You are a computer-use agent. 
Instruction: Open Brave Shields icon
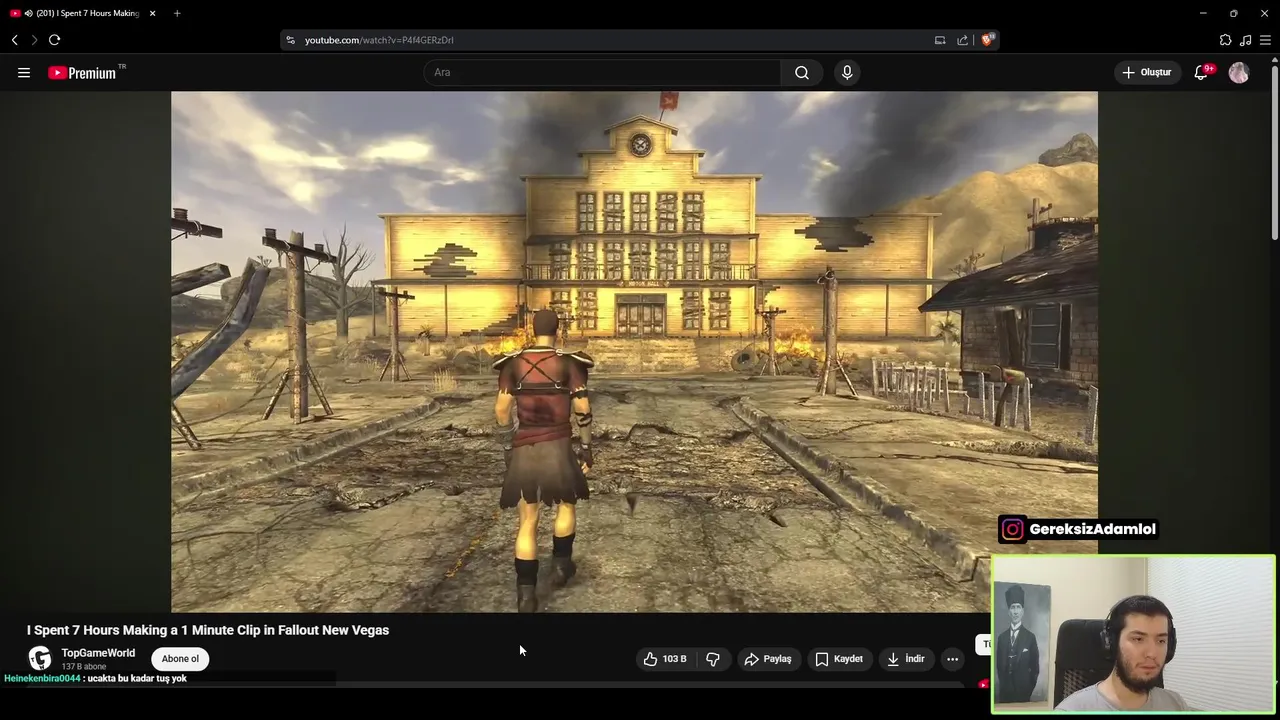[x=987, y=40]
